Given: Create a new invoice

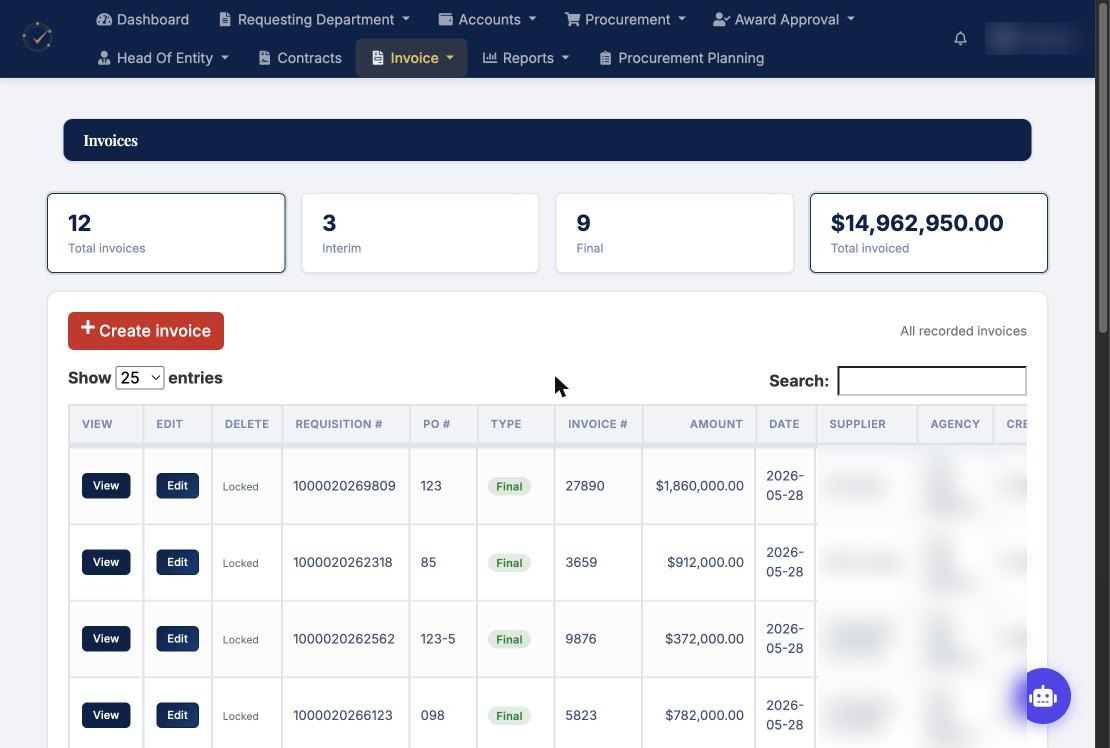Looking at the screenshot, I should [x=146, y=330].
